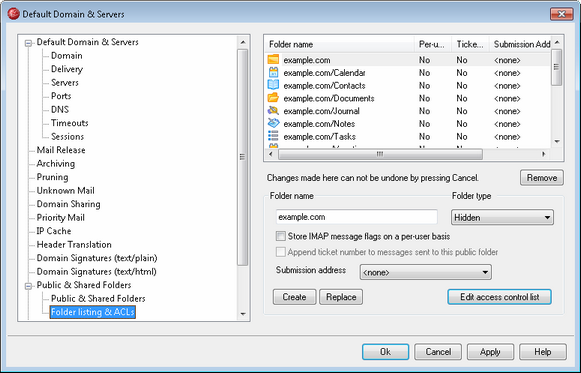The image size is (581, 373).
Task: Click the MDaemon icon in title bar
Action: pos(13,14)
